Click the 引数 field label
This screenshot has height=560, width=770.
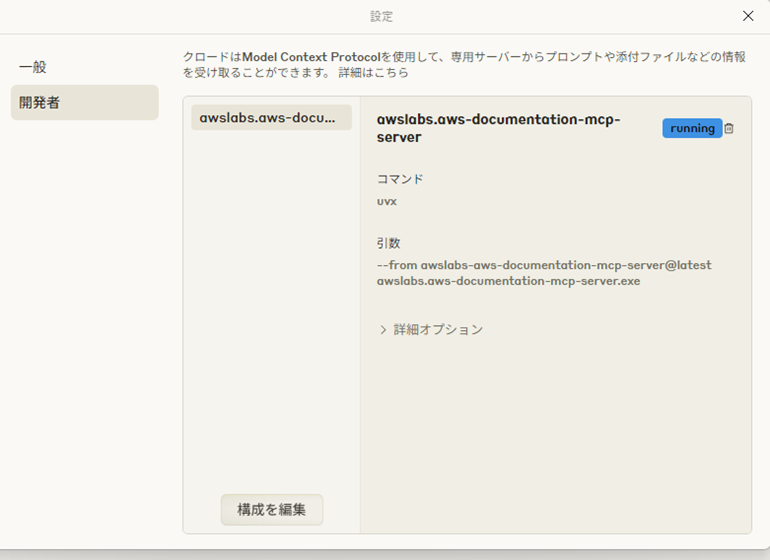click(x=389, y=243)
